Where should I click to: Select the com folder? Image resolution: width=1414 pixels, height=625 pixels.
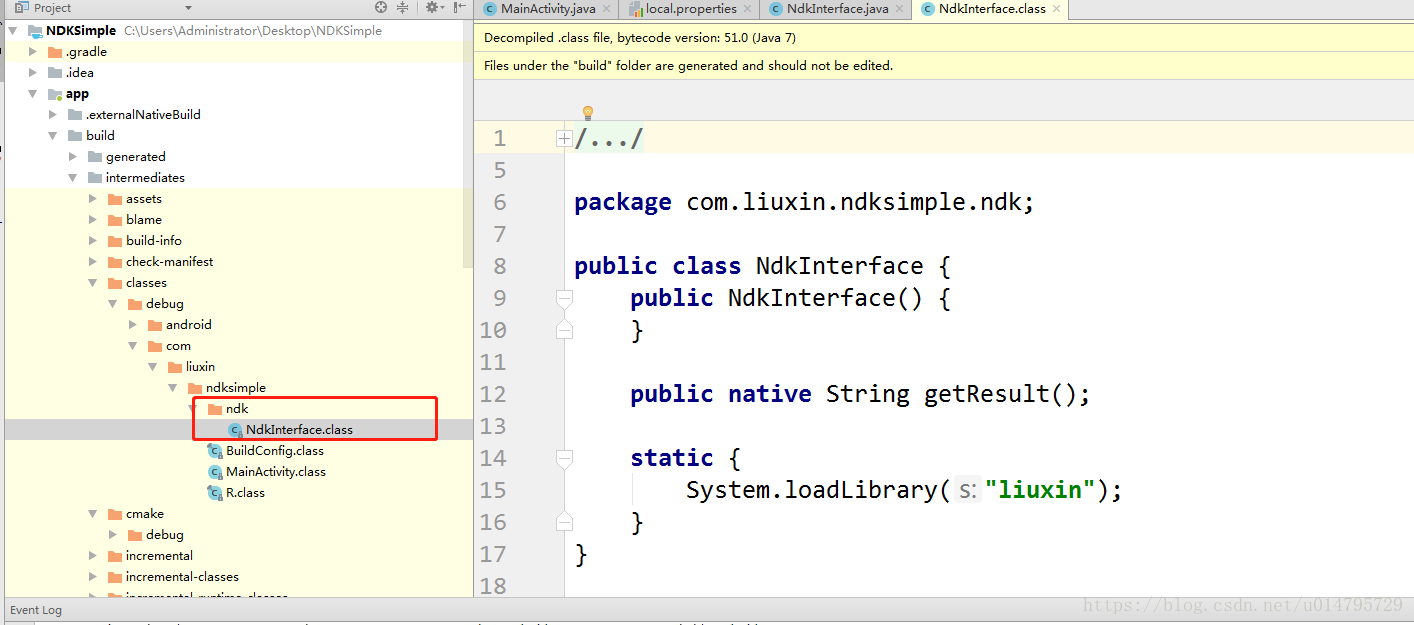(178, 346)
